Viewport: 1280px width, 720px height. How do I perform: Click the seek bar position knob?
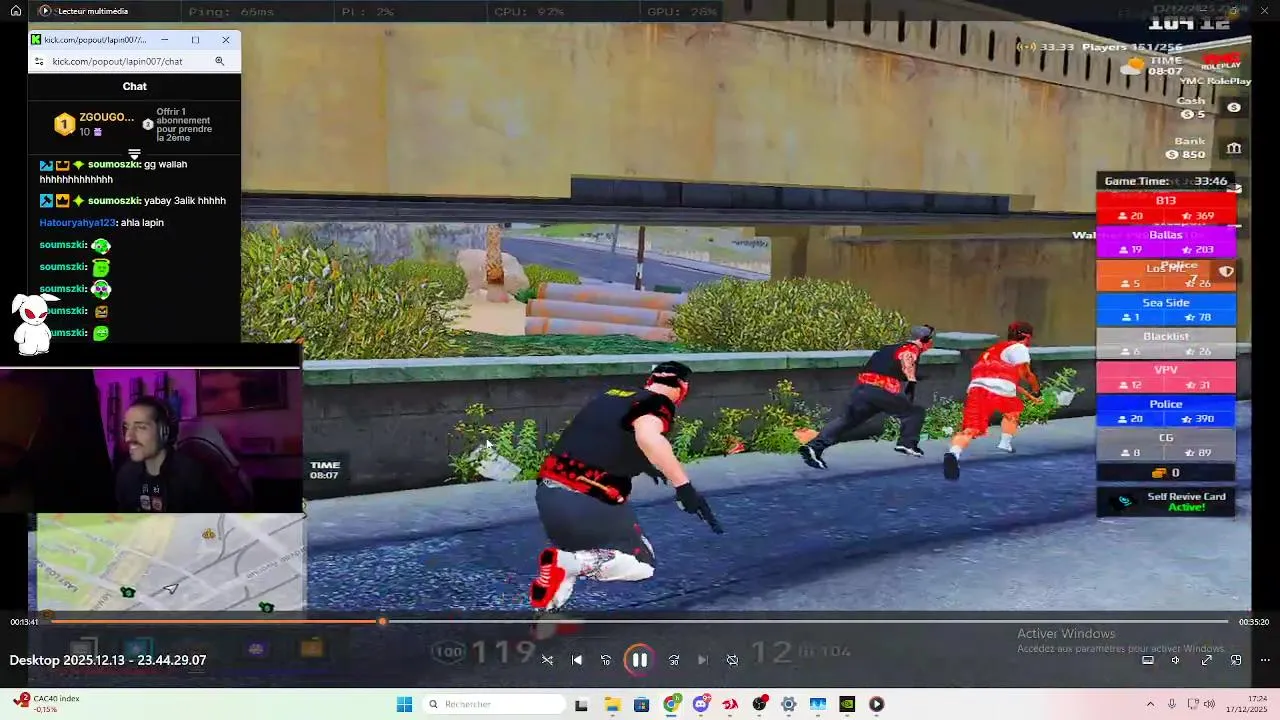[382, 622]
